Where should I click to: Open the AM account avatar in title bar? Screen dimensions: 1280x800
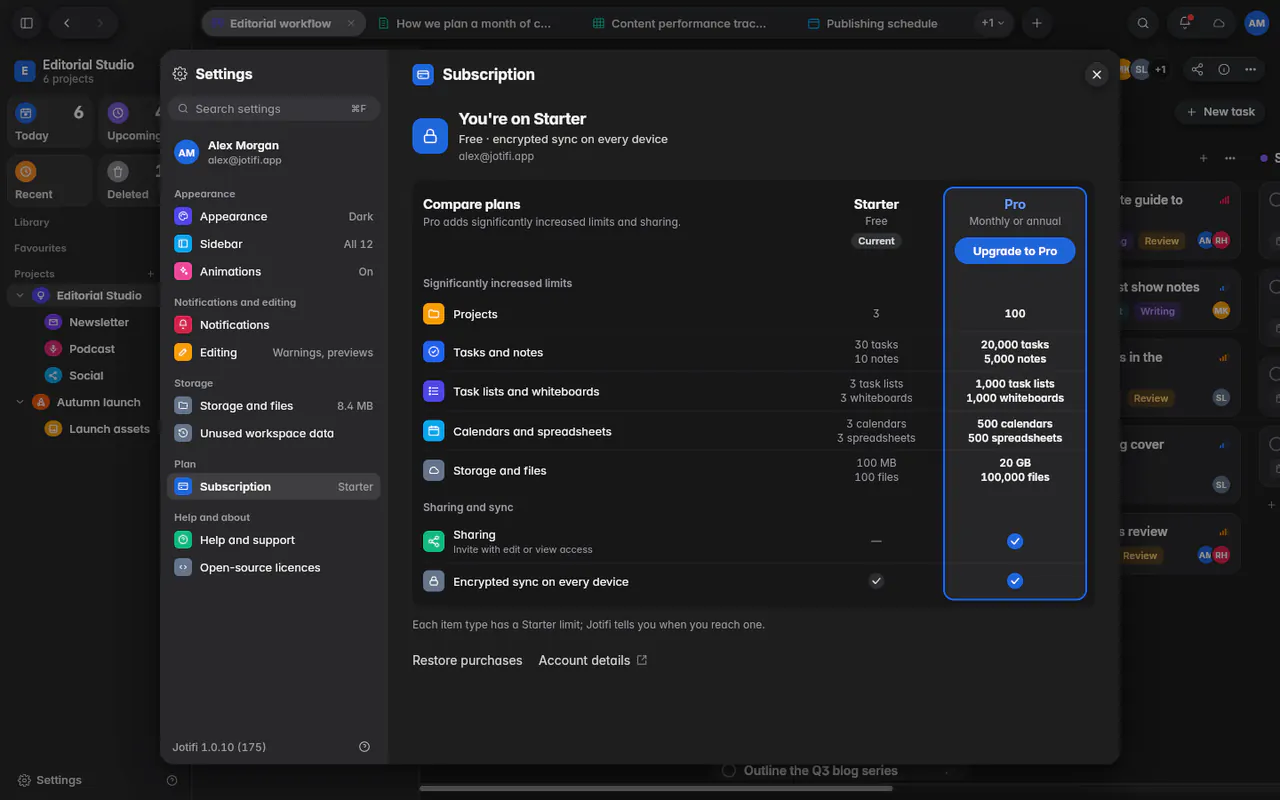click(1257, 23)
